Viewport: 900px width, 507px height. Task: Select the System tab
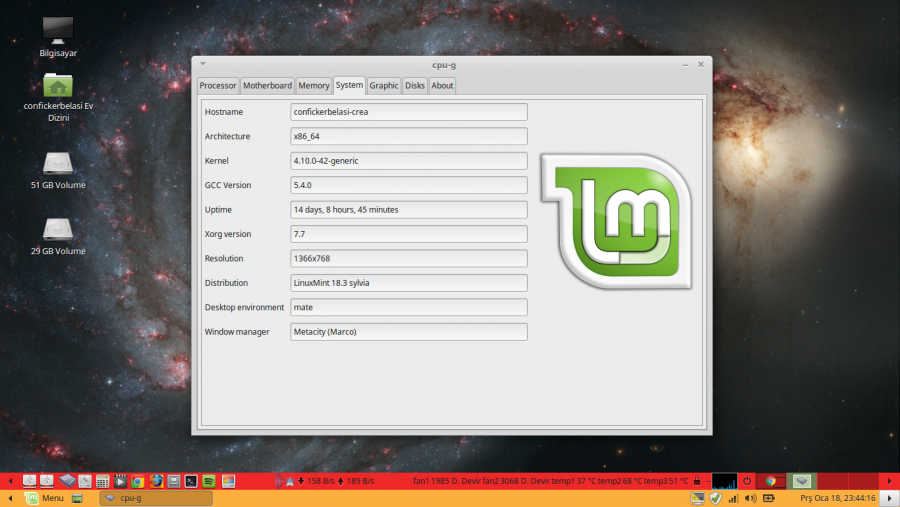(349, 85)
